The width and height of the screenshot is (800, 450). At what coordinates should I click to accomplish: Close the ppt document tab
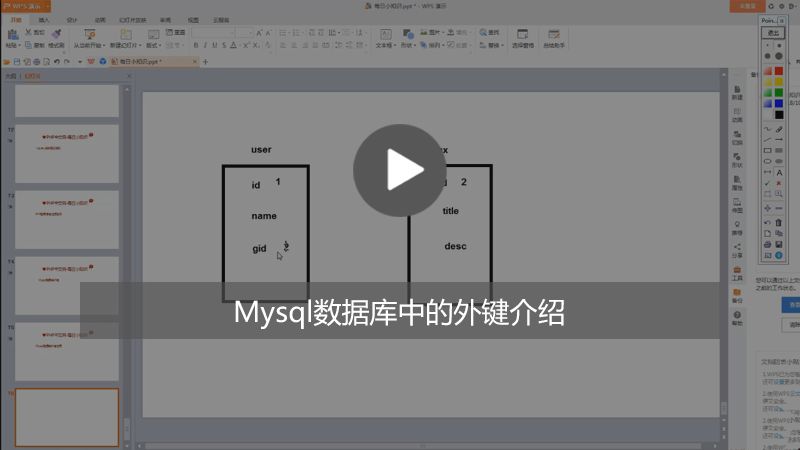coord(194,62)
